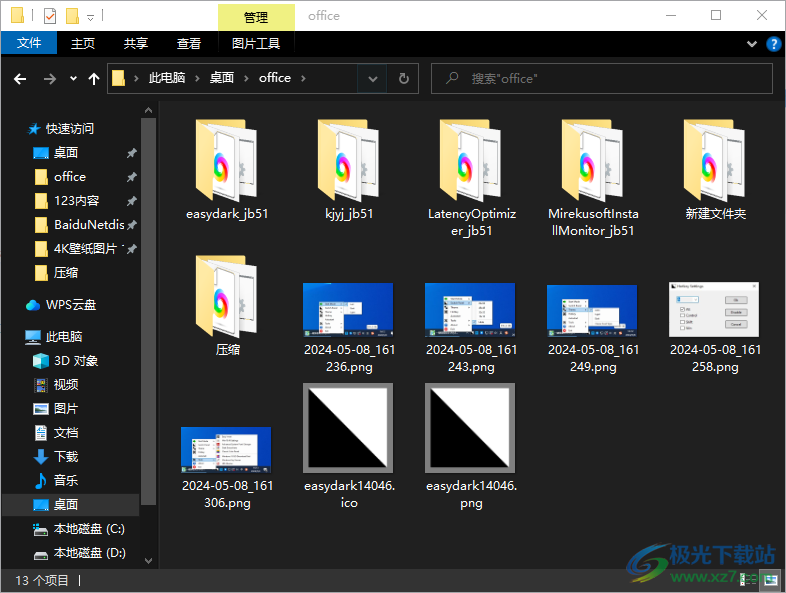Select 桌面 under 此电脑 in sidebar

(x=70, y=505)
